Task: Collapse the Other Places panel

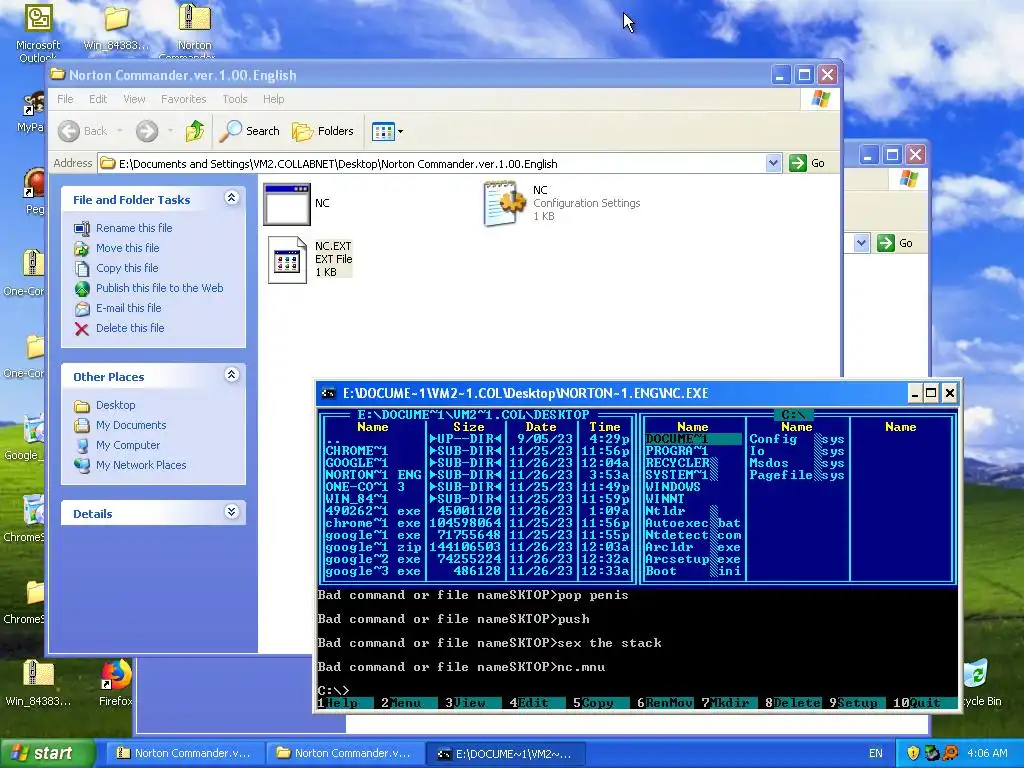Action: (231, 374)
